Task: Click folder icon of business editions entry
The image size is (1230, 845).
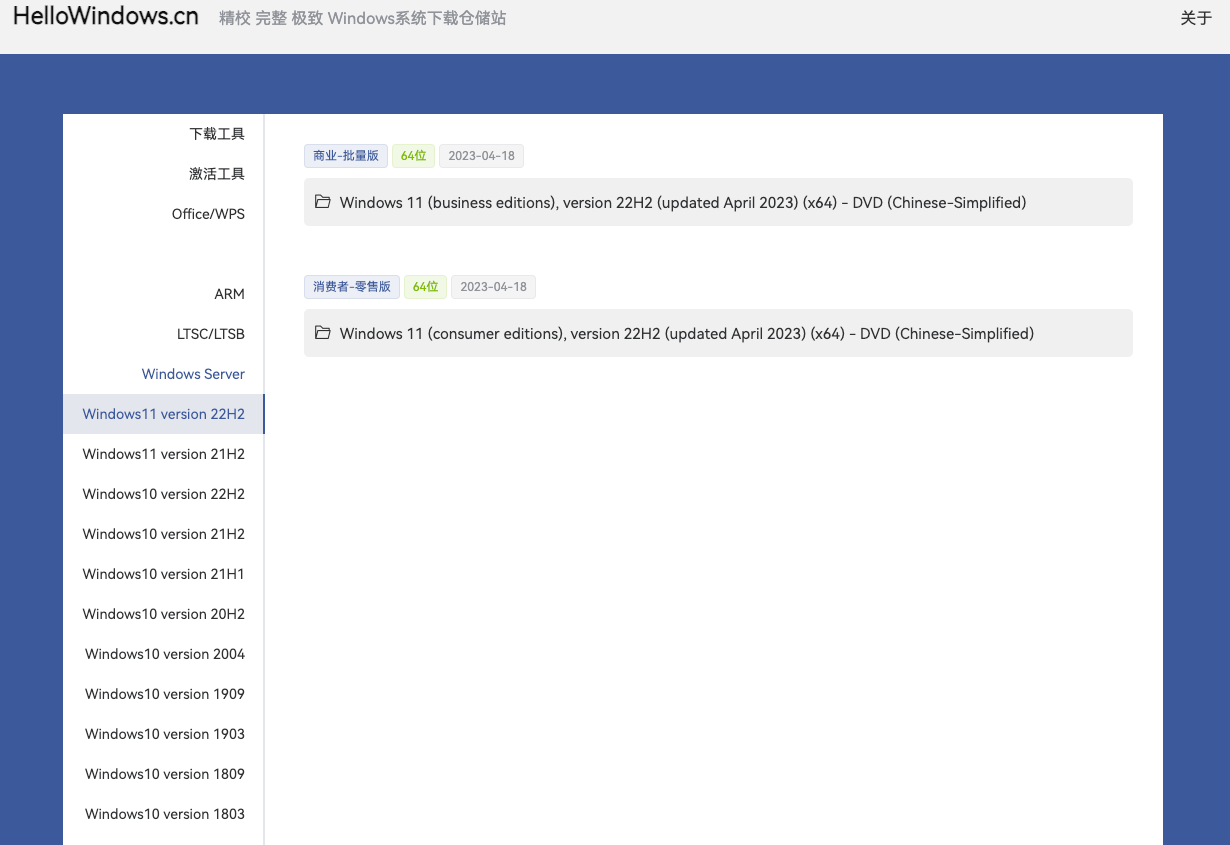Action: 322,202
